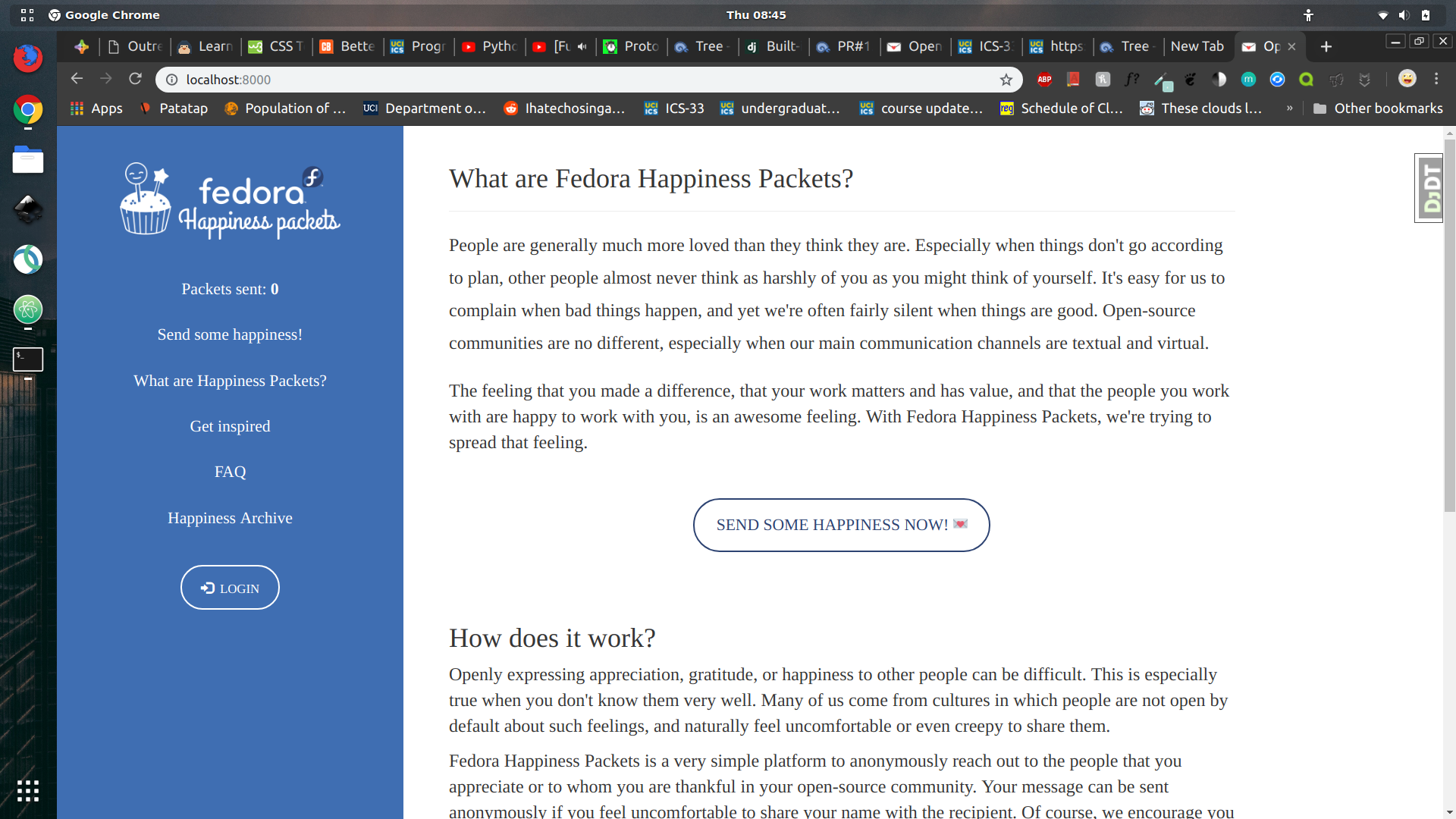Open the course update... bookmark
1456x819 pixels.
coord(921,108)
